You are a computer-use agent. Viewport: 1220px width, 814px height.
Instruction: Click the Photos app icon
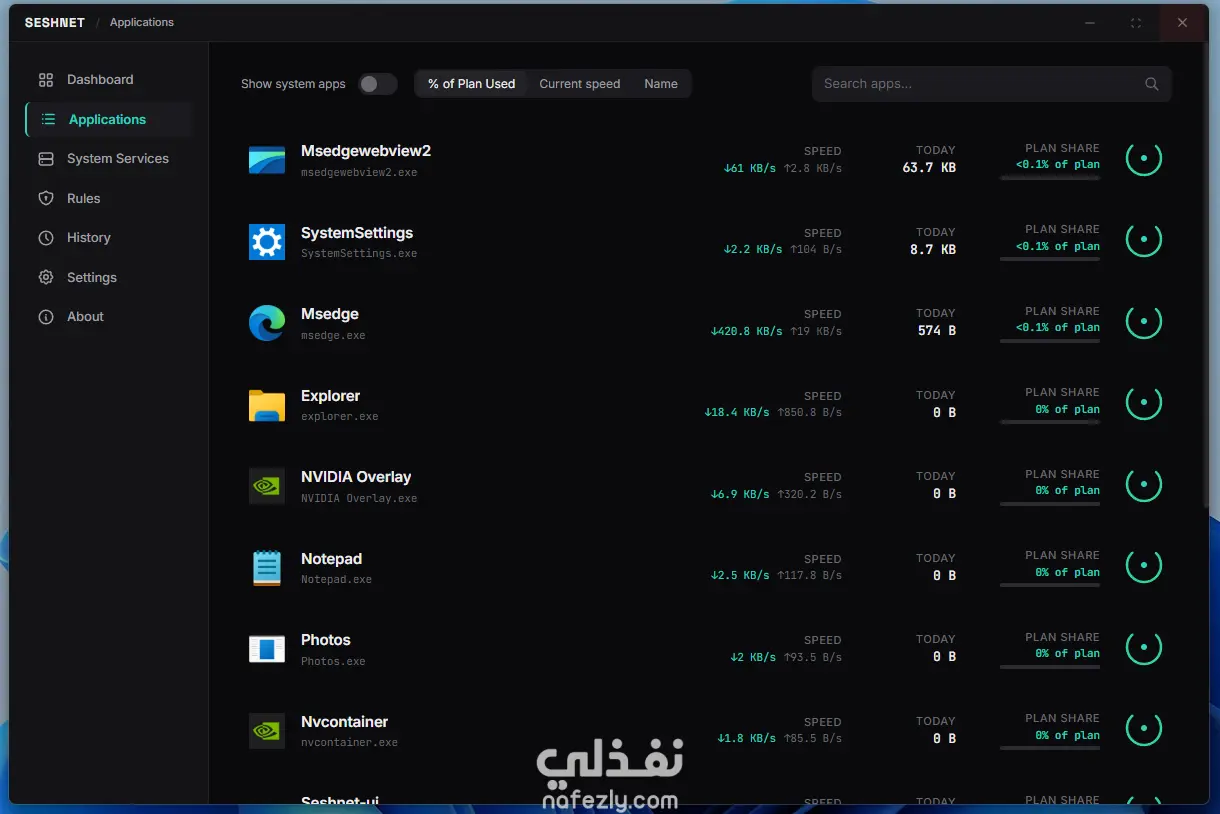[x=267, y=649]
